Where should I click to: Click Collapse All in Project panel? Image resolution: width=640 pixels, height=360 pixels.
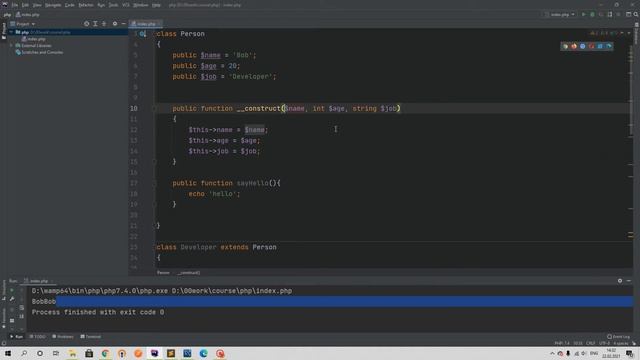104,24
